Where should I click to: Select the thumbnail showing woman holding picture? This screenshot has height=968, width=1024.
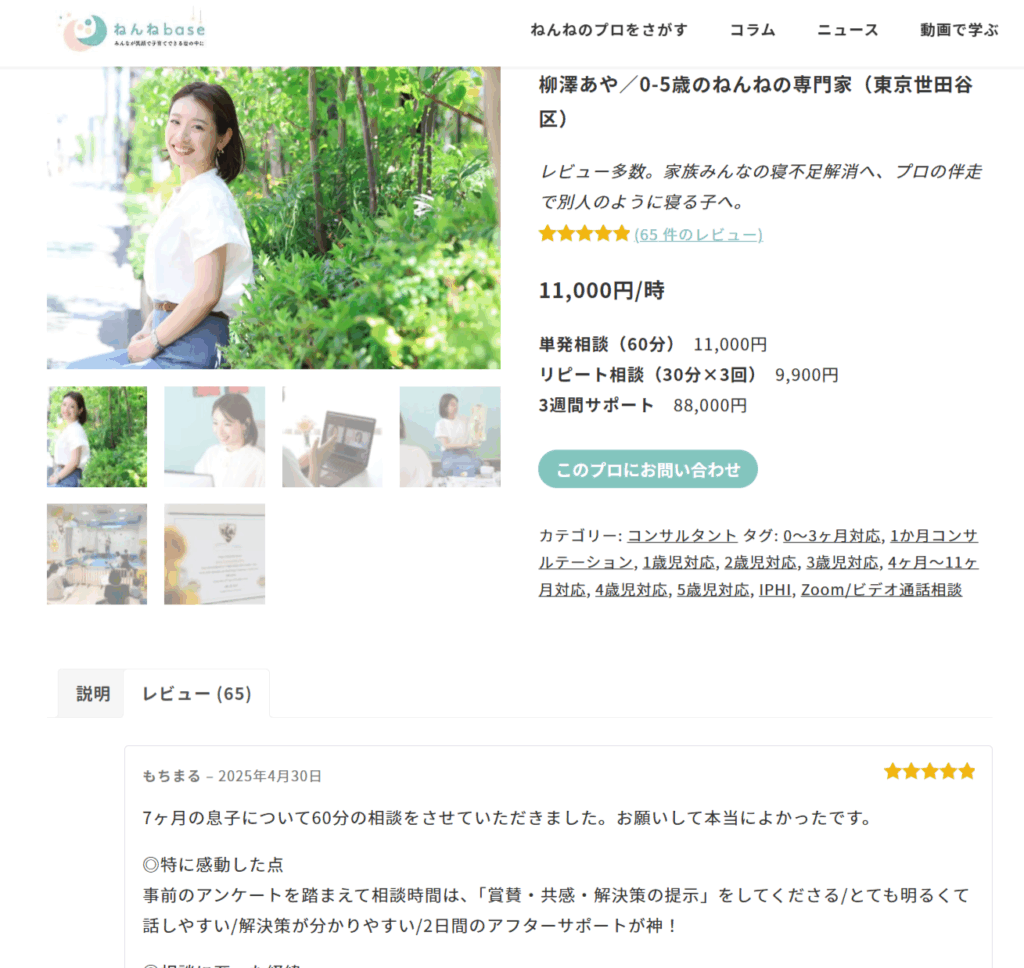pos(450,436)
